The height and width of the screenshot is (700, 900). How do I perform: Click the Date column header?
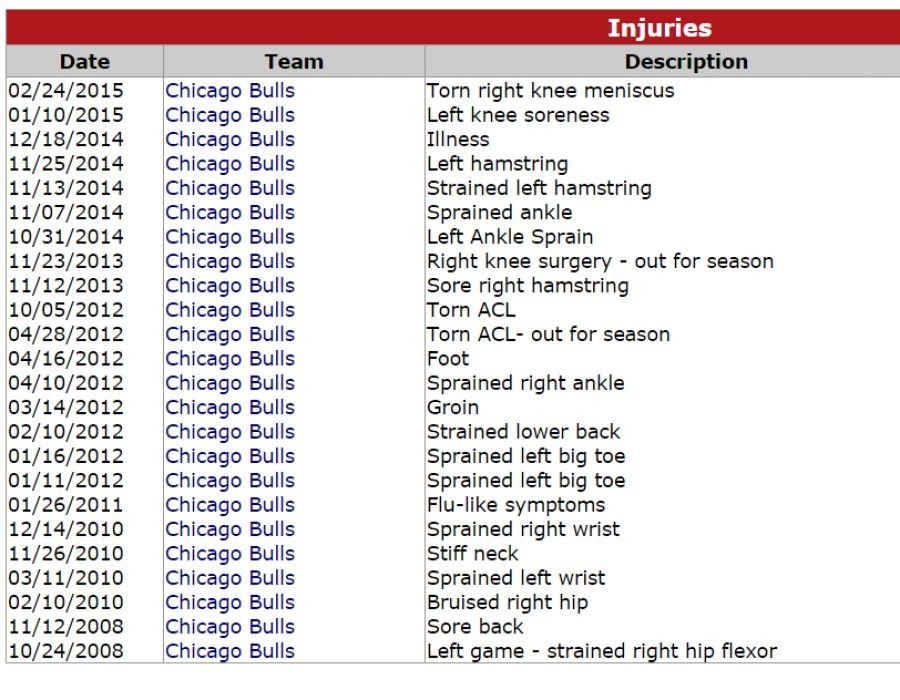[x=85, y=62]
